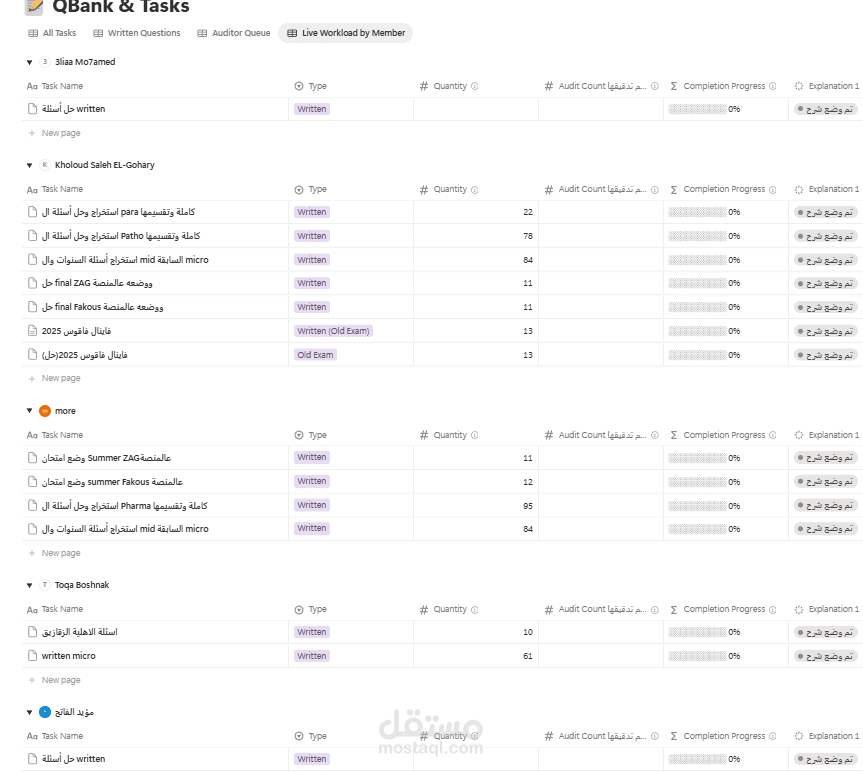863x772 pixels.
Task: Click Written (Old Exam) tag
Action: pos(334,331)
